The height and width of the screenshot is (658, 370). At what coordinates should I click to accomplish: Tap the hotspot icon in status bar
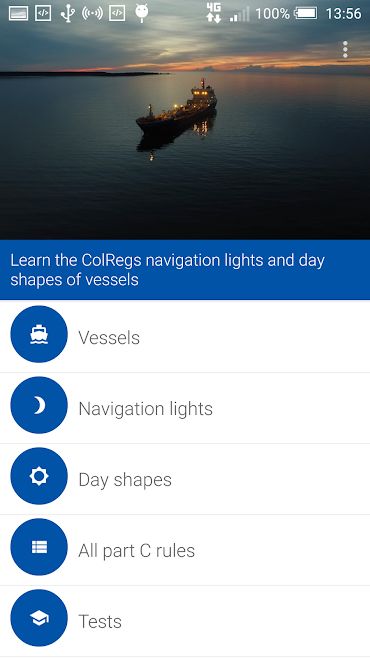pos(92,13)
